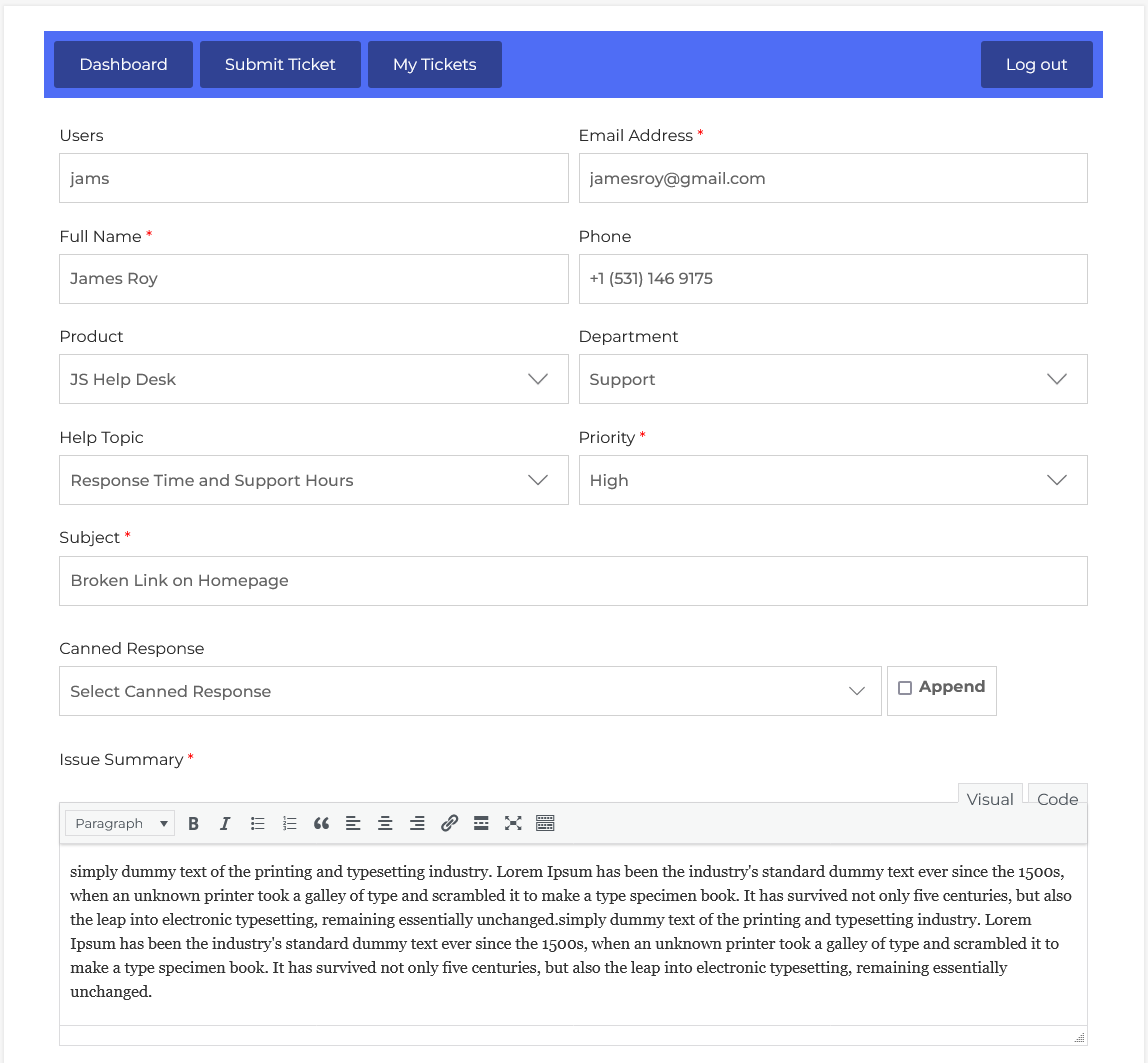This screenshot has height=1063, width=1148.
Task: Open the Product dropdown
Action: pyautogui.click(x=313, y=379)
